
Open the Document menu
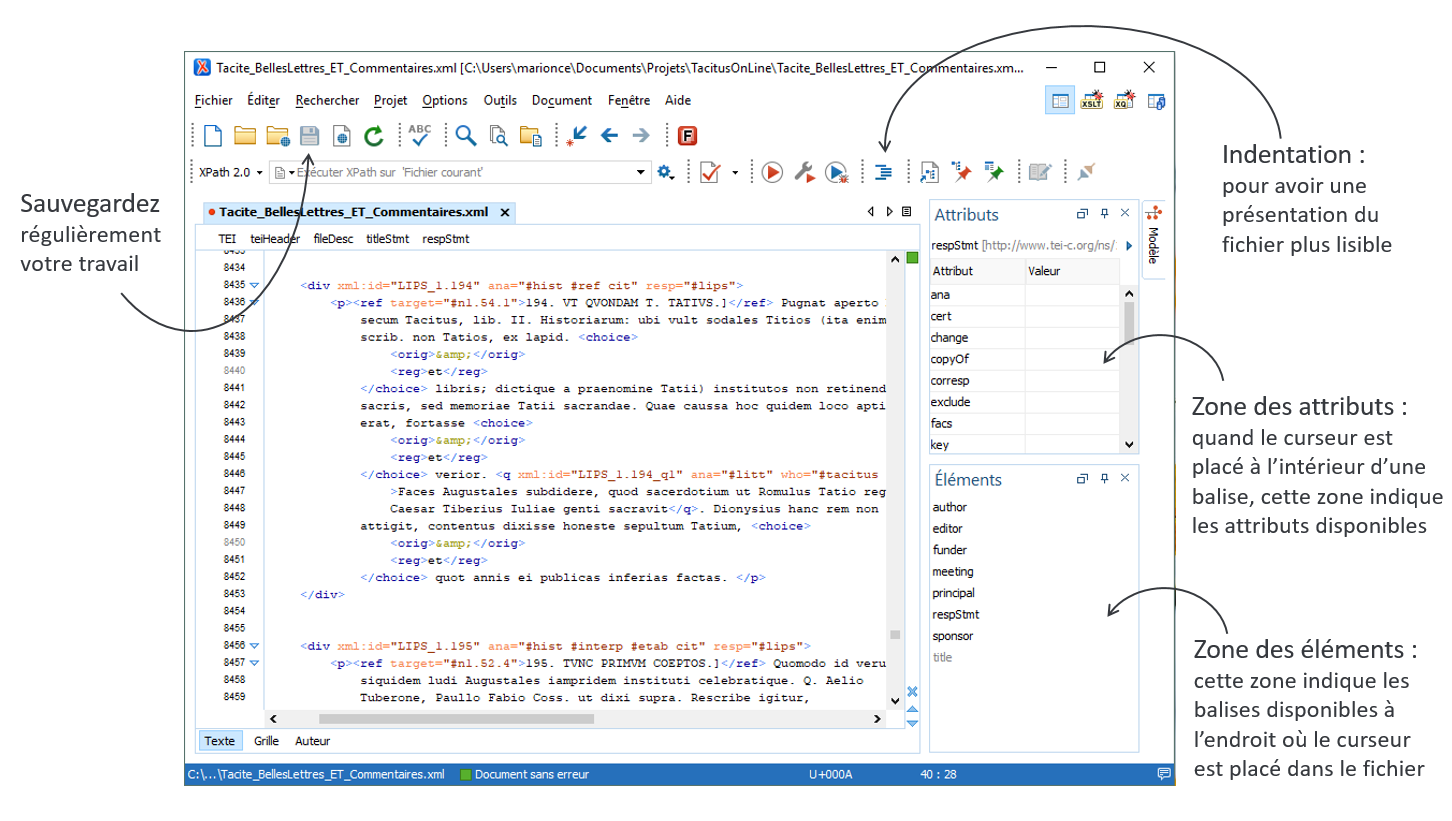[561, 100]
